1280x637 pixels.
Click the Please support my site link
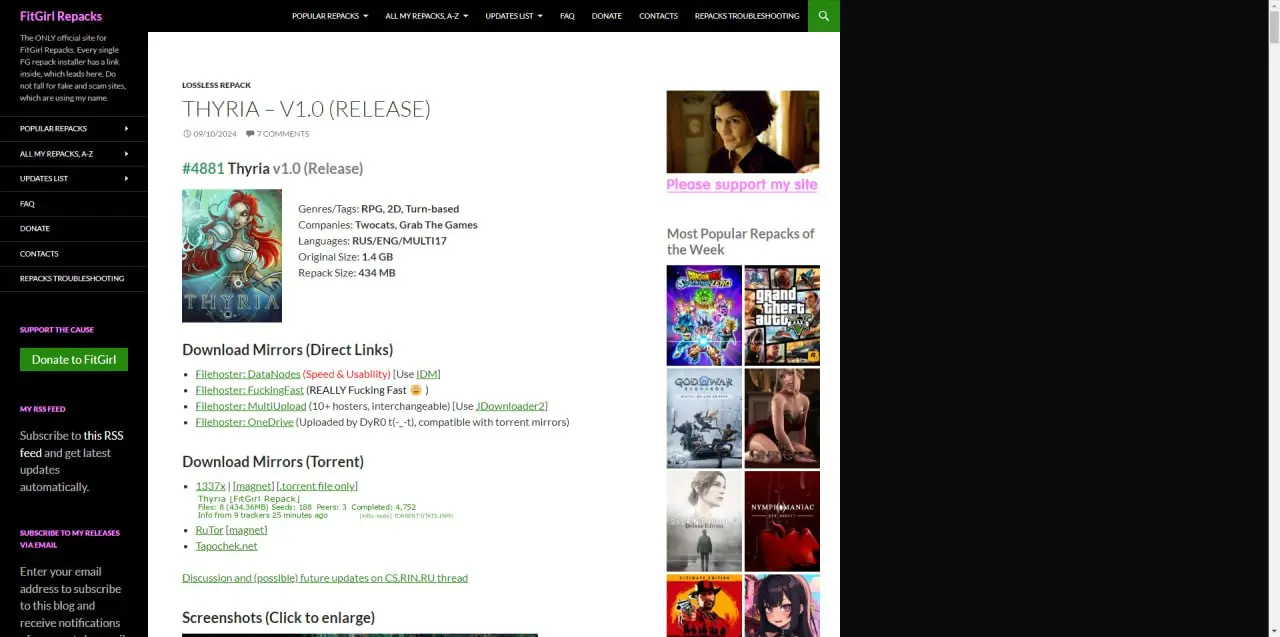[x=742, y=185]
